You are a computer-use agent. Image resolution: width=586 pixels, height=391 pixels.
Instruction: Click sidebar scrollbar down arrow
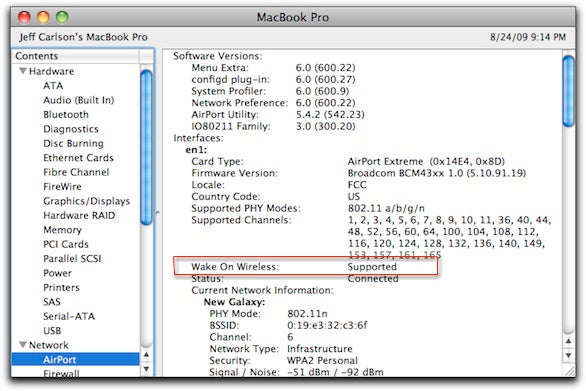146,369
